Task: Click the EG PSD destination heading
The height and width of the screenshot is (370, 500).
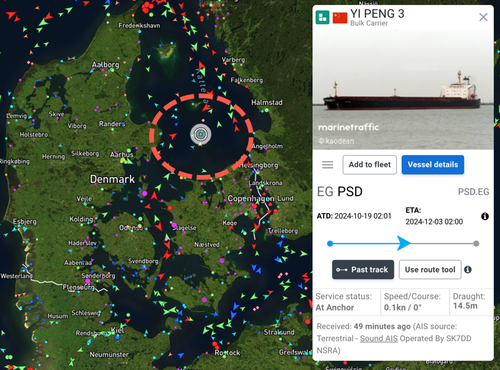Action: coord(339,192)
